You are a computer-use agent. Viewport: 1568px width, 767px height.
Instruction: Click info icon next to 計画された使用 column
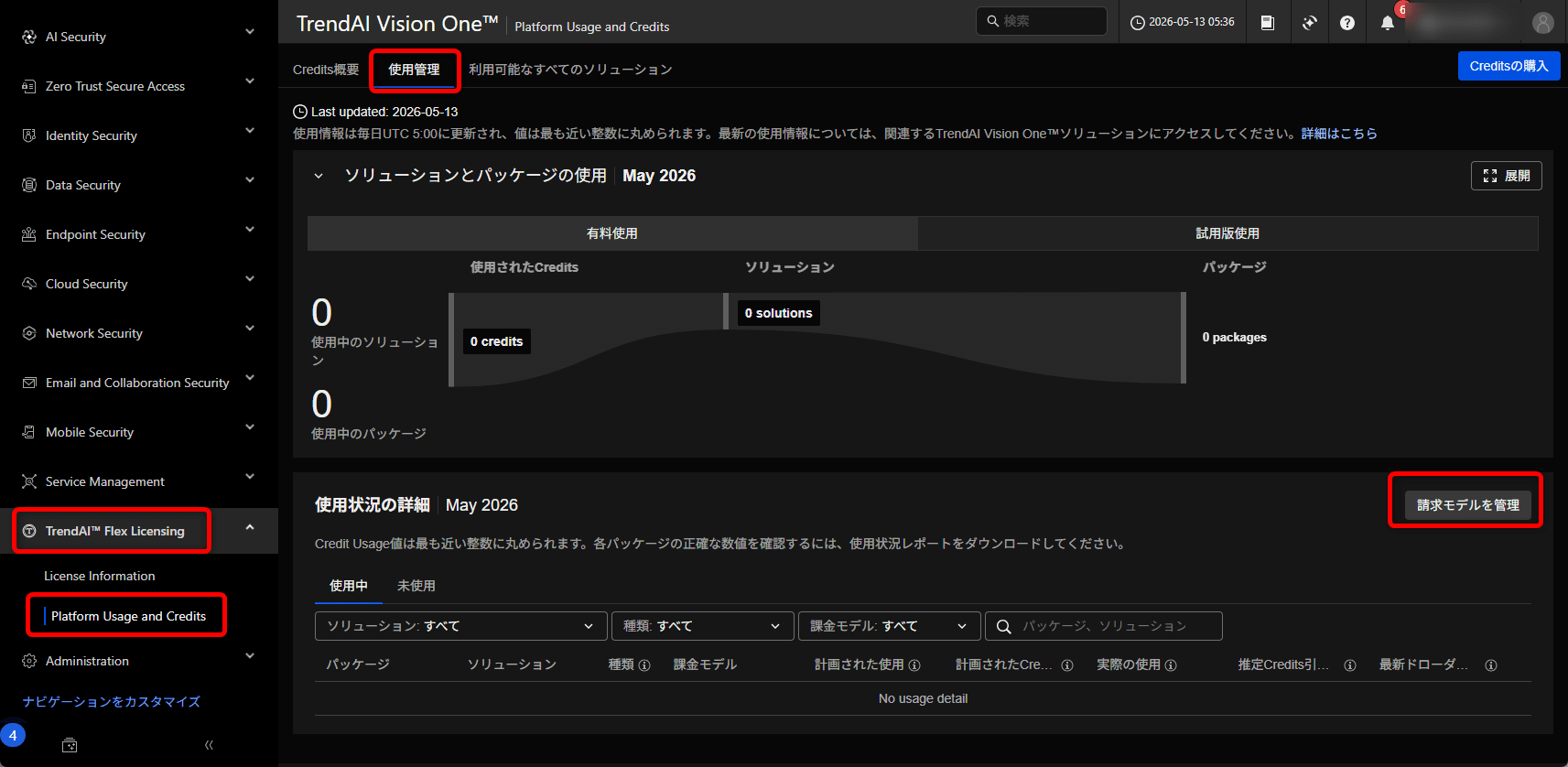[914, 665]
